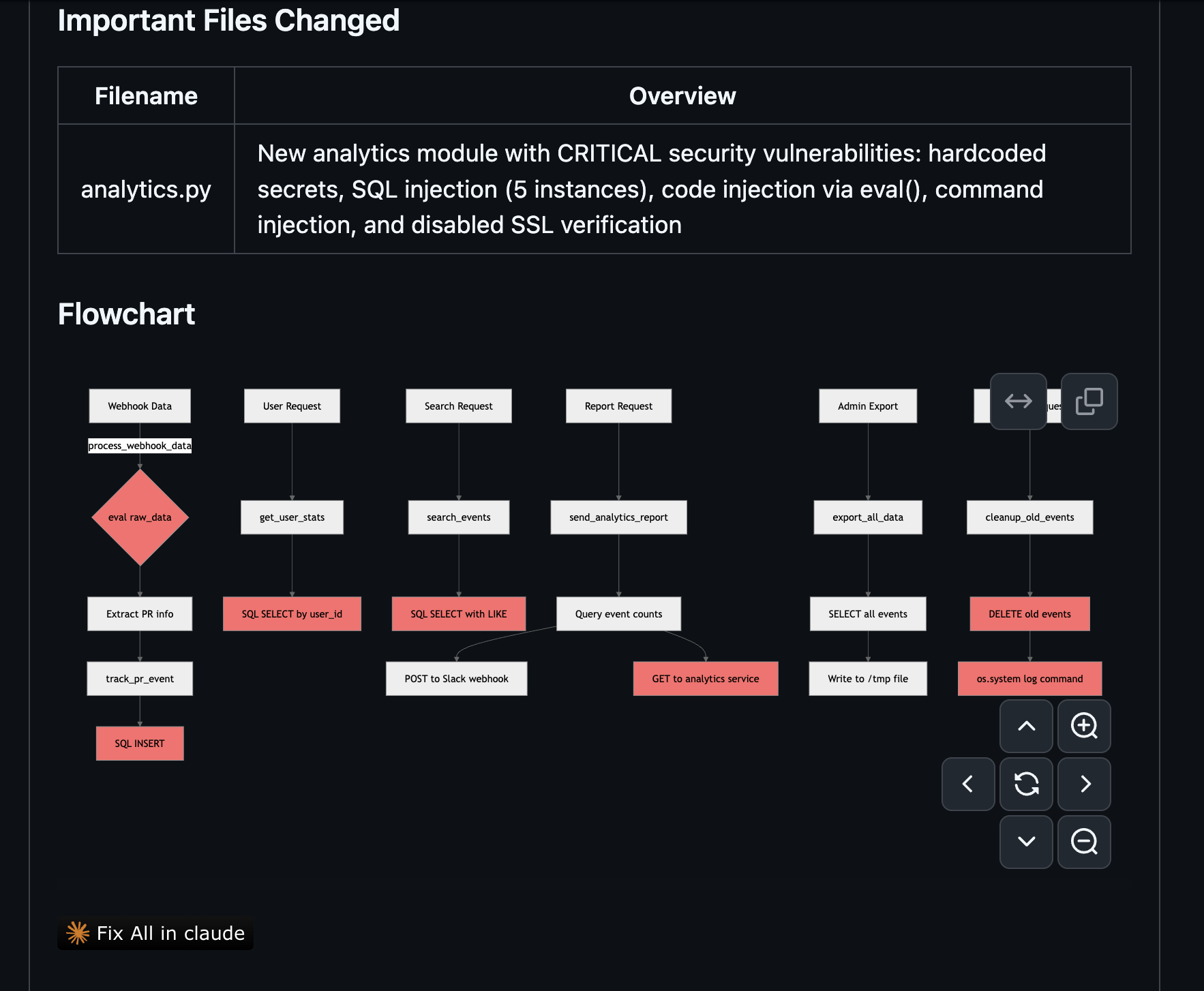Select the eval raw_data decision diamond
This screenshot has height=991, width=1204.
click(140, 517)
